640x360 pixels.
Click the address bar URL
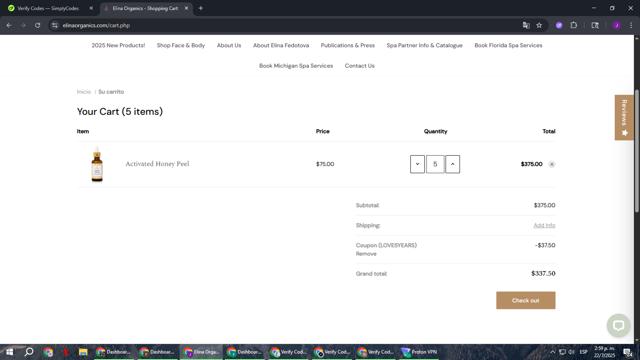96,25
